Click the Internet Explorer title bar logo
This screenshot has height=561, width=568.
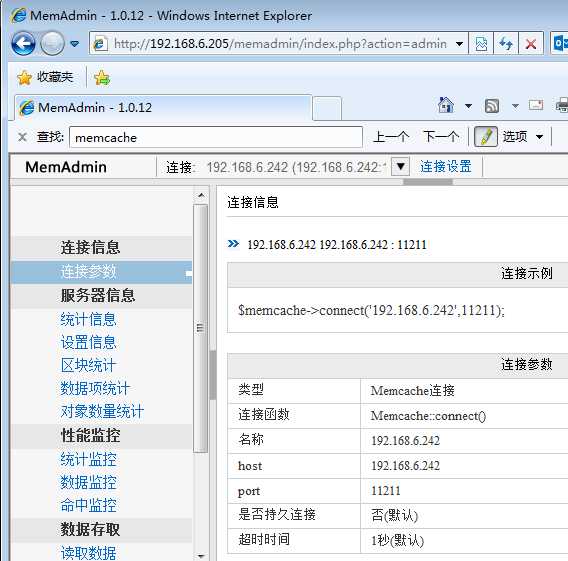[18, 16]
